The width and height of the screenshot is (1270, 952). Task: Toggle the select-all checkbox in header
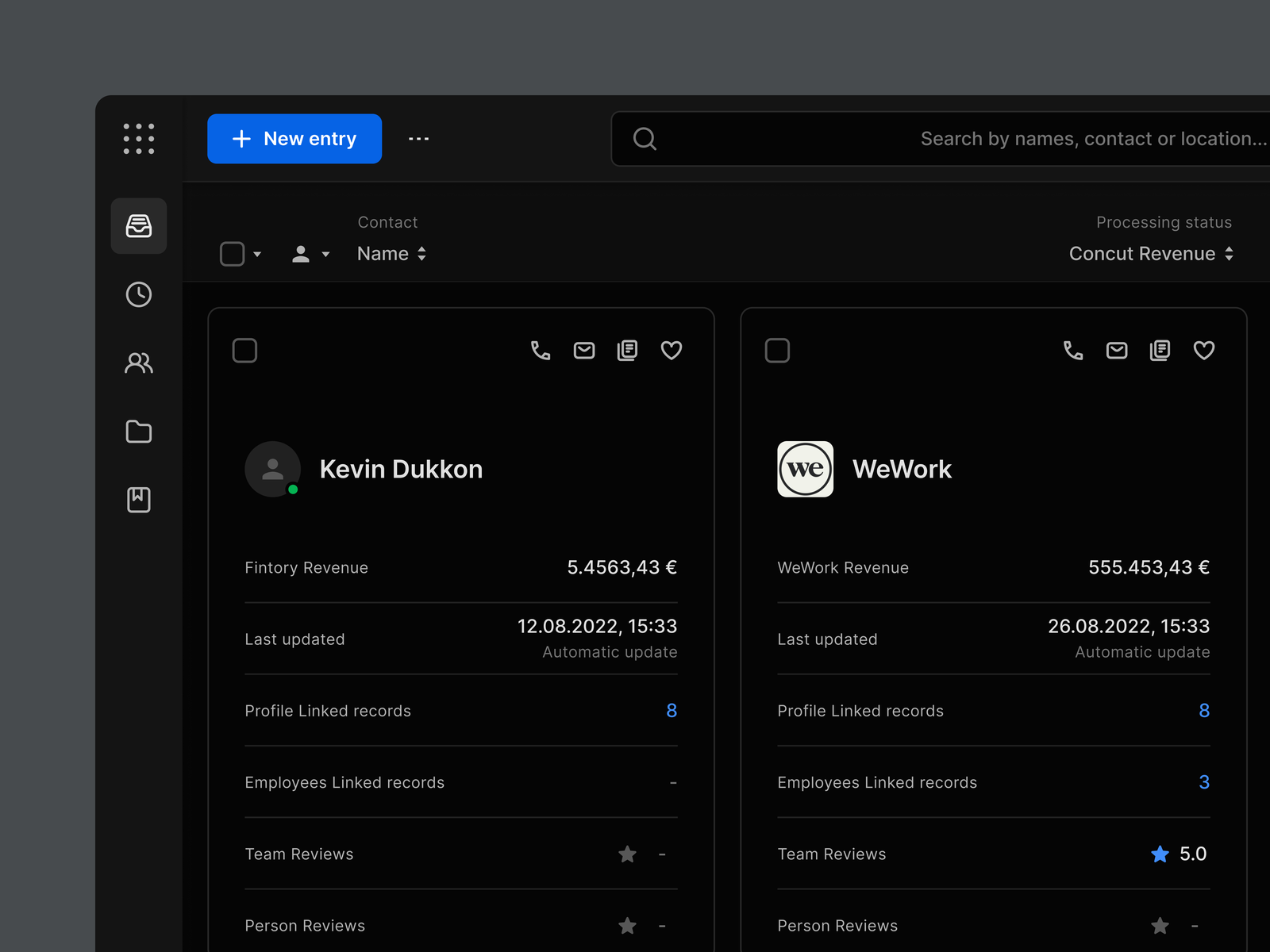click(232, 254)
